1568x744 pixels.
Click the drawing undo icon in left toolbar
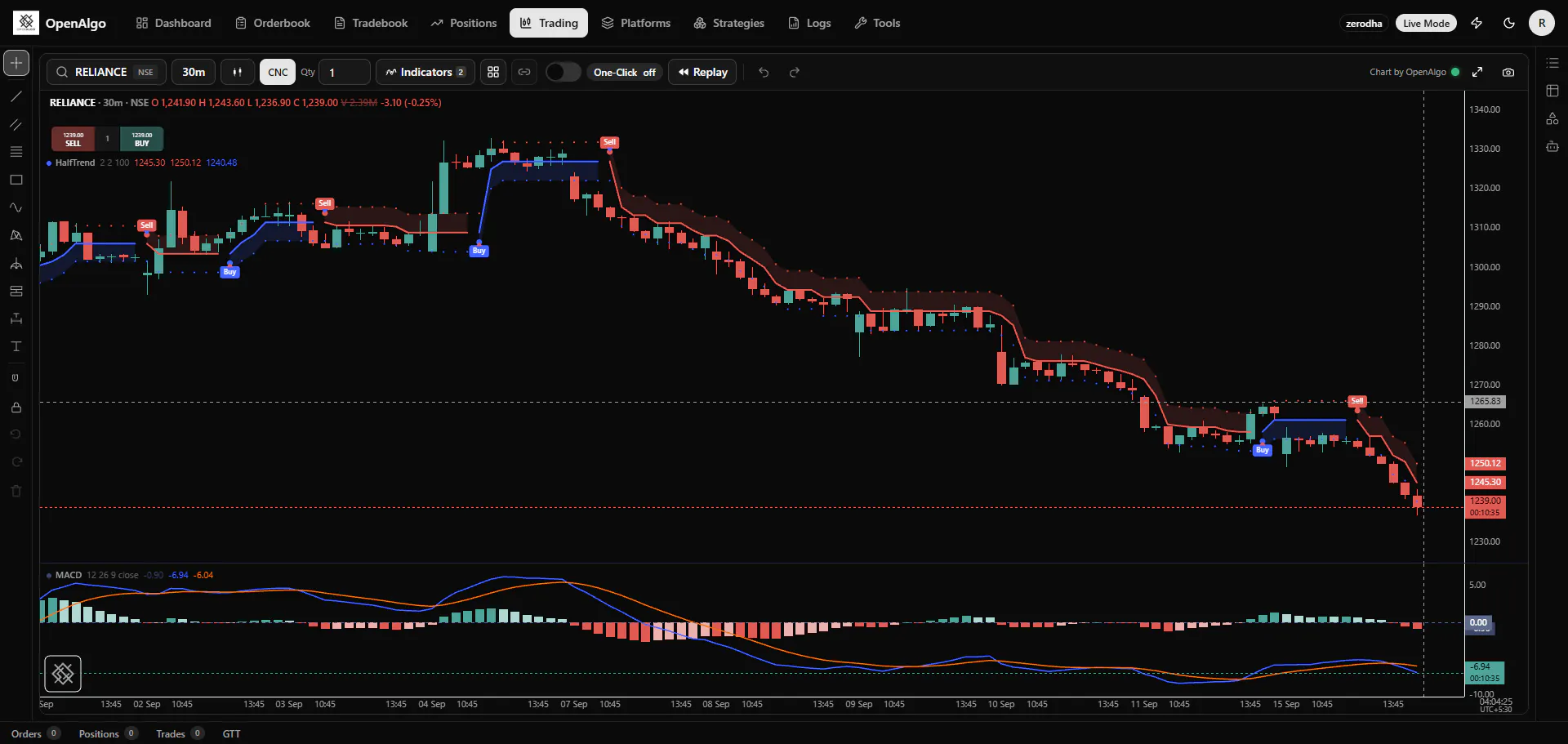coord(16,434)
